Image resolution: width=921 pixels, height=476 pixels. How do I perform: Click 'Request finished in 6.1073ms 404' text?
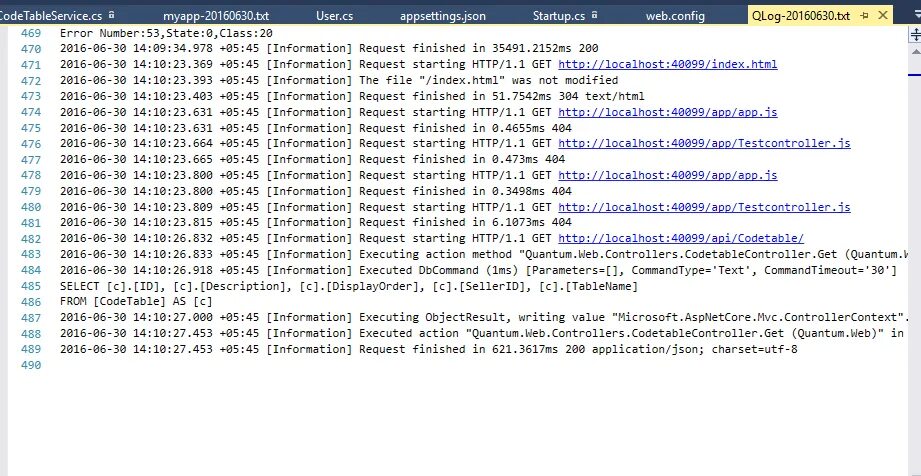coord(465,222)
